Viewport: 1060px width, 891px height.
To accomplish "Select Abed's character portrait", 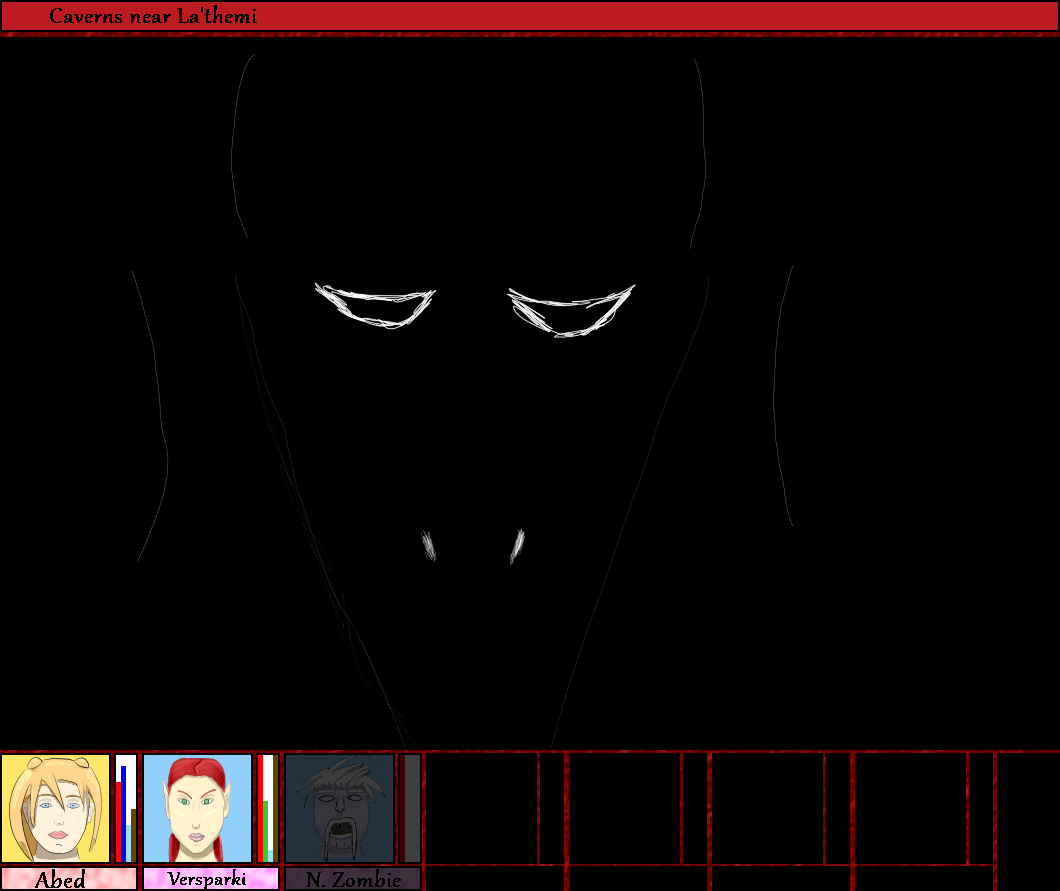I will (x=55, y=808).
